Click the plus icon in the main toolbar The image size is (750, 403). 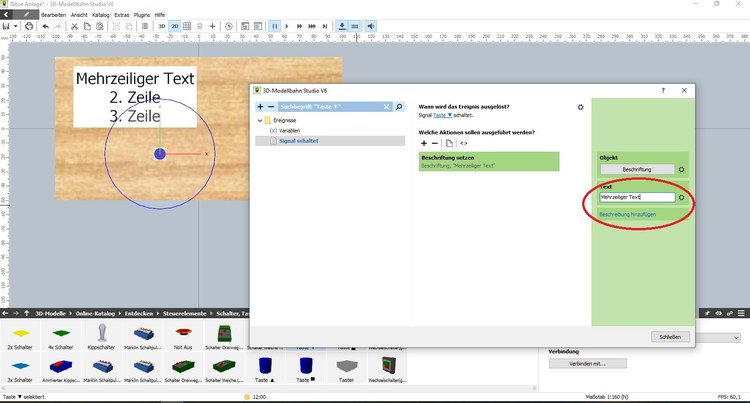pyautogui.click(x=212, y=26)
